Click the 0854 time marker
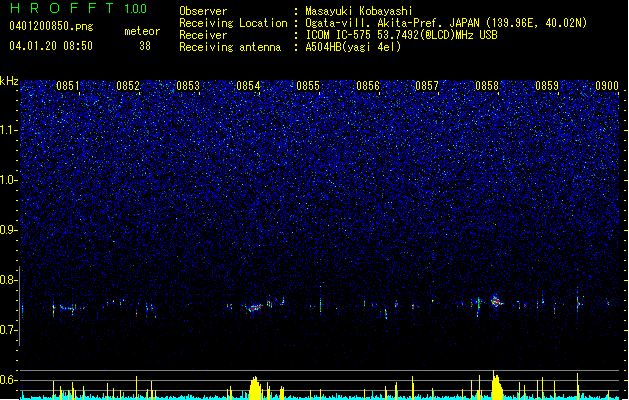 tap(248, 86)
